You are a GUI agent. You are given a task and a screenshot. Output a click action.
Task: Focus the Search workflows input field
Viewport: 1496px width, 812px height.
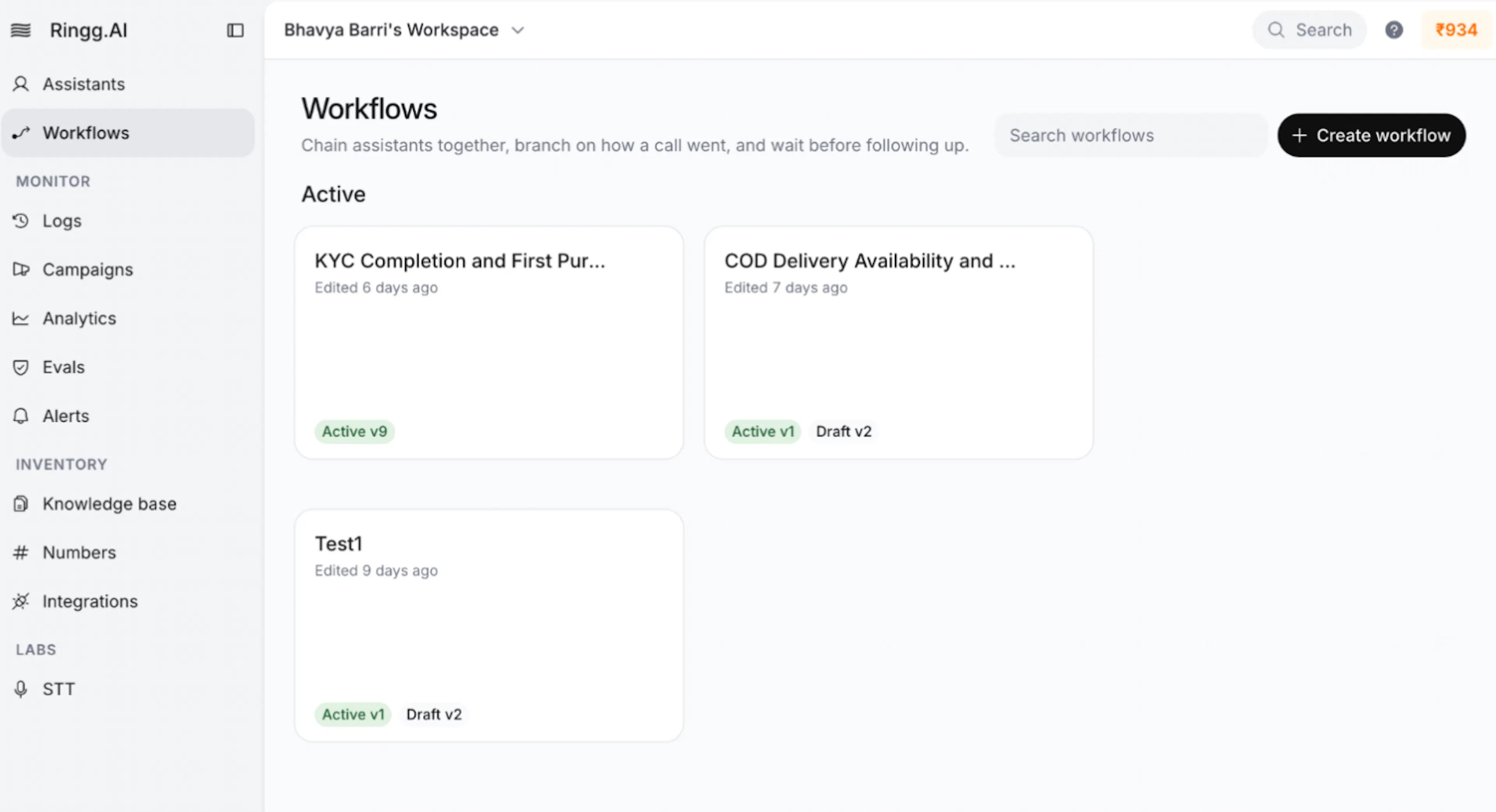[x=1131, y=135]
